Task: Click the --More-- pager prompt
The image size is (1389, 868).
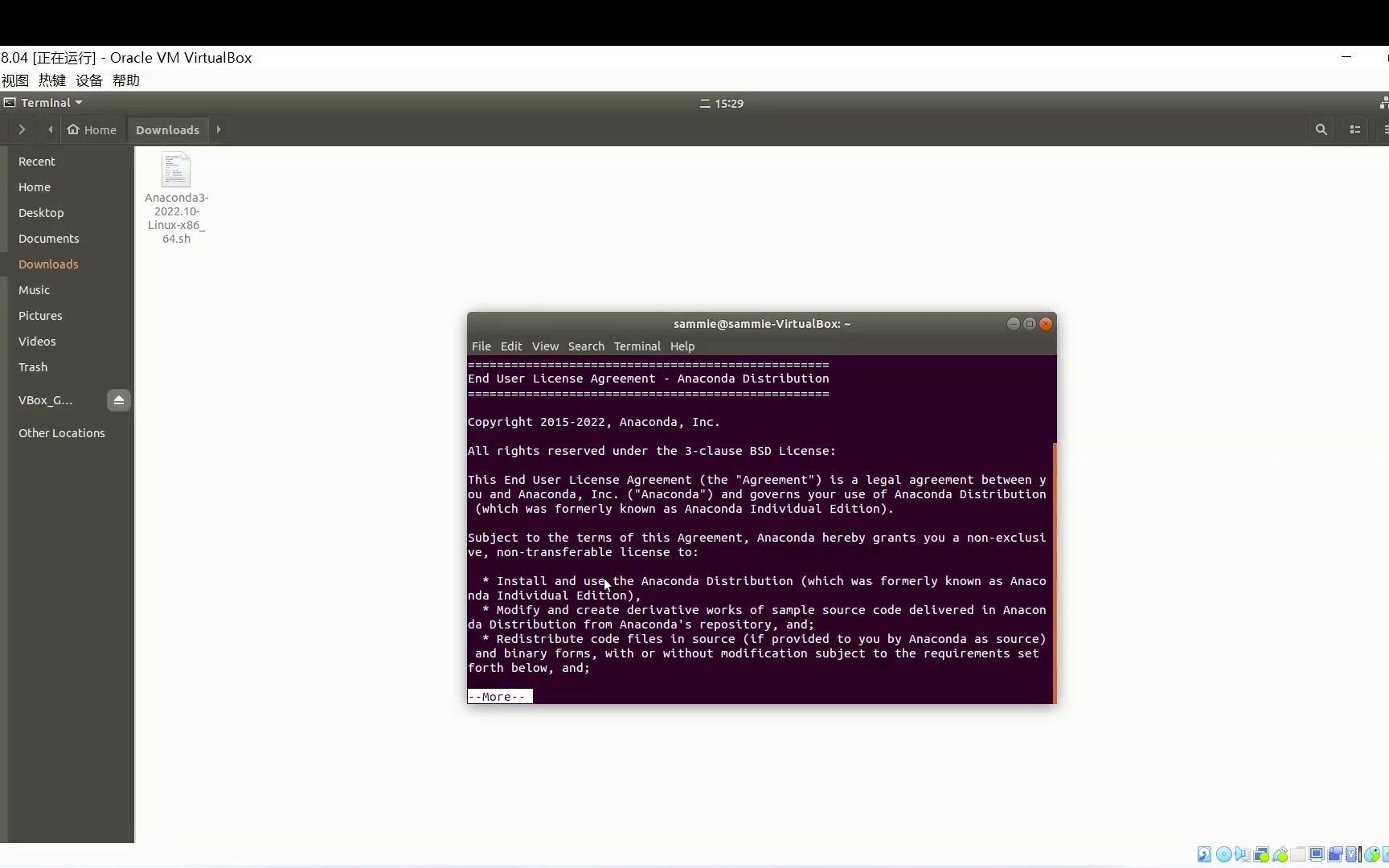Action: 499,697
